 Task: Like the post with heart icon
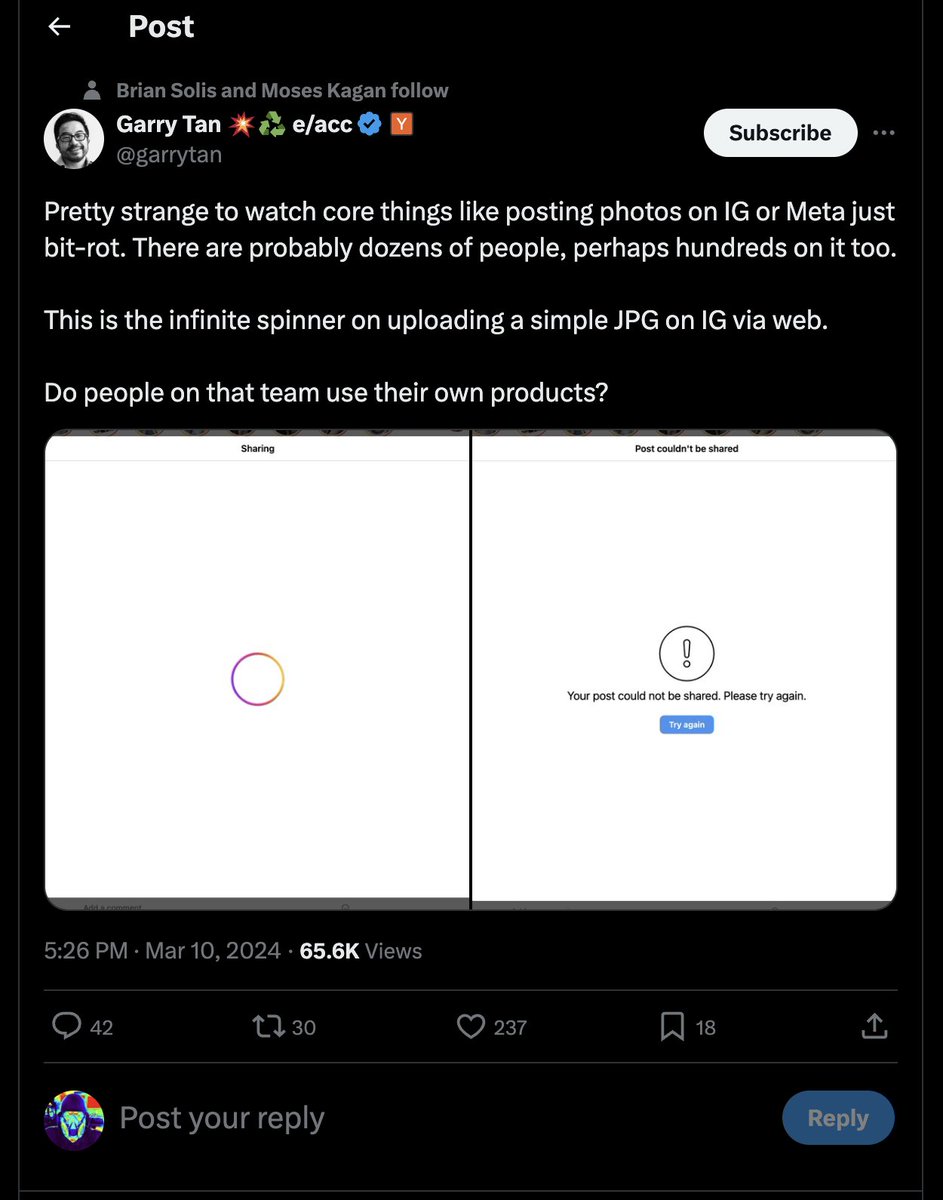pyautogui.click(x=470, y=1026)
